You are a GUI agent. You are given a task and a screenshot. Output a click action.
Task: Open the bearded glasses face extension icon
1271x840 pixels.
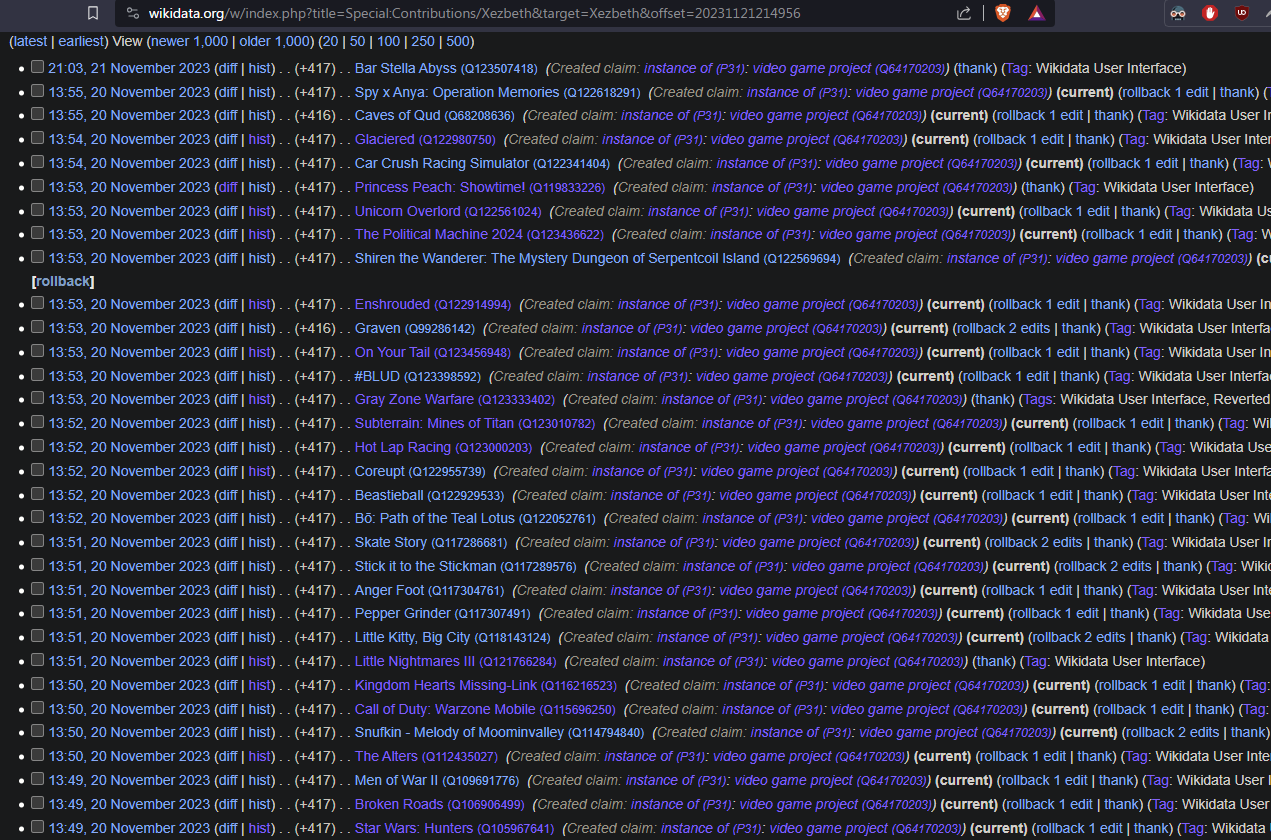pyautogui.click(x=1179, y=13)
